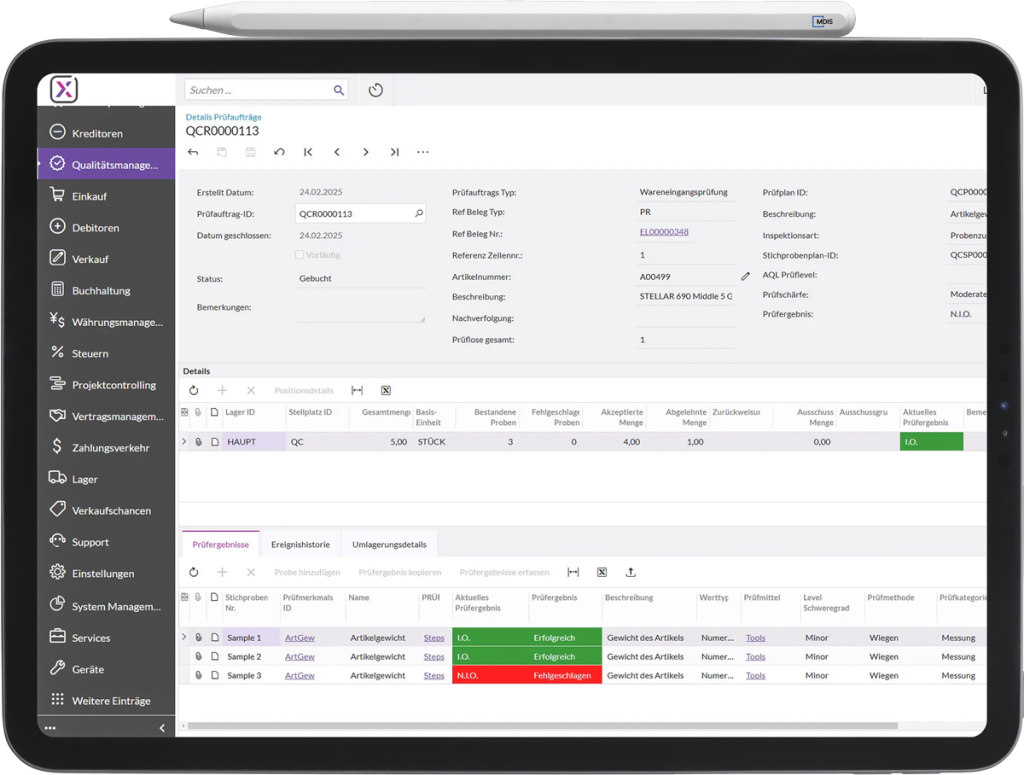Fit columns in Prüfergebnisse grid

click(573, 572)
